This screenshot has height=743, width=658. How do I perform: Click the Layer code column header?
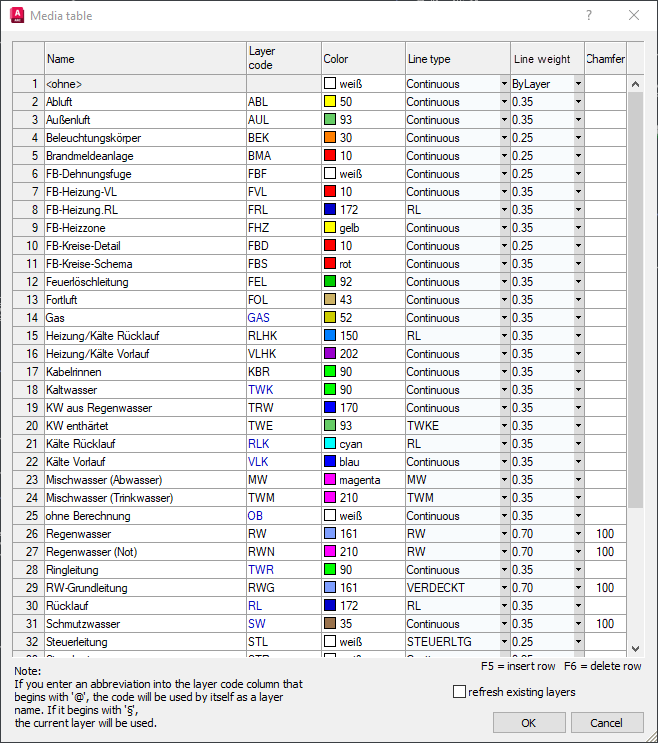[x=284, y=58]
